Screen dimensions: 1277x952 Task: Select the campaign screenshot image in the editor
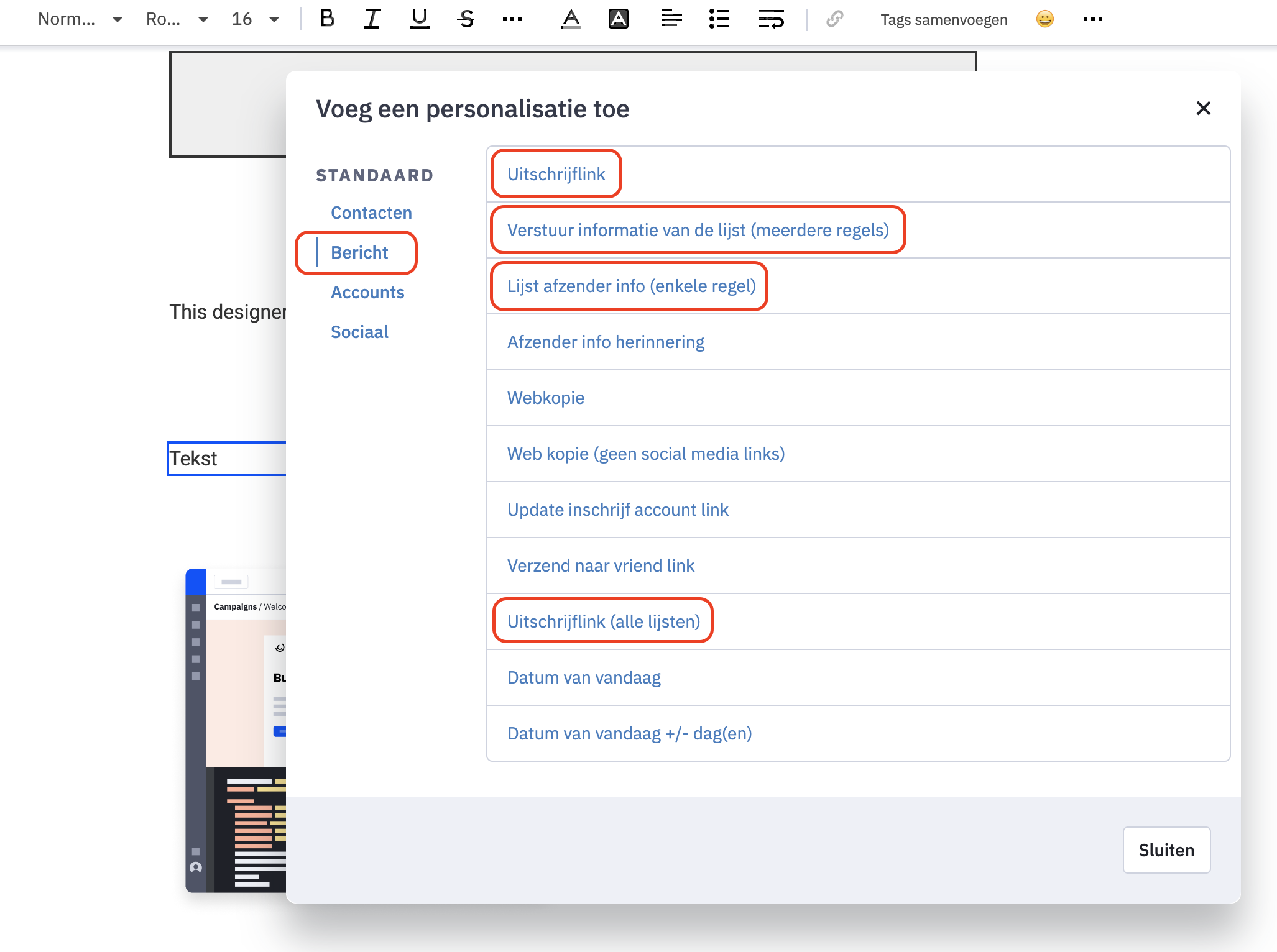tap(236, 731)
